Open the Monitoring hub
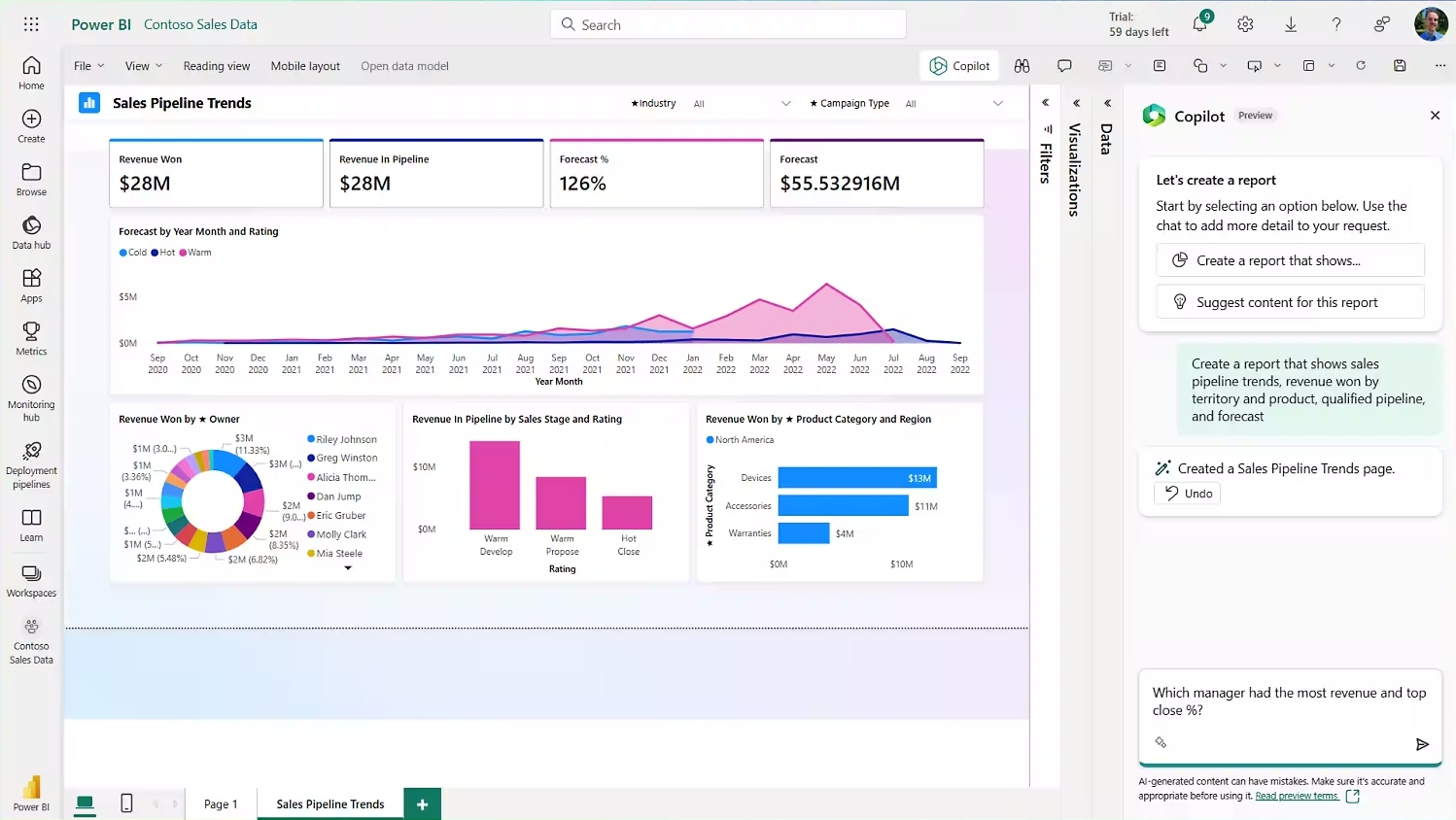Viewport: 1456px width, 820px height. pos(31,398)
